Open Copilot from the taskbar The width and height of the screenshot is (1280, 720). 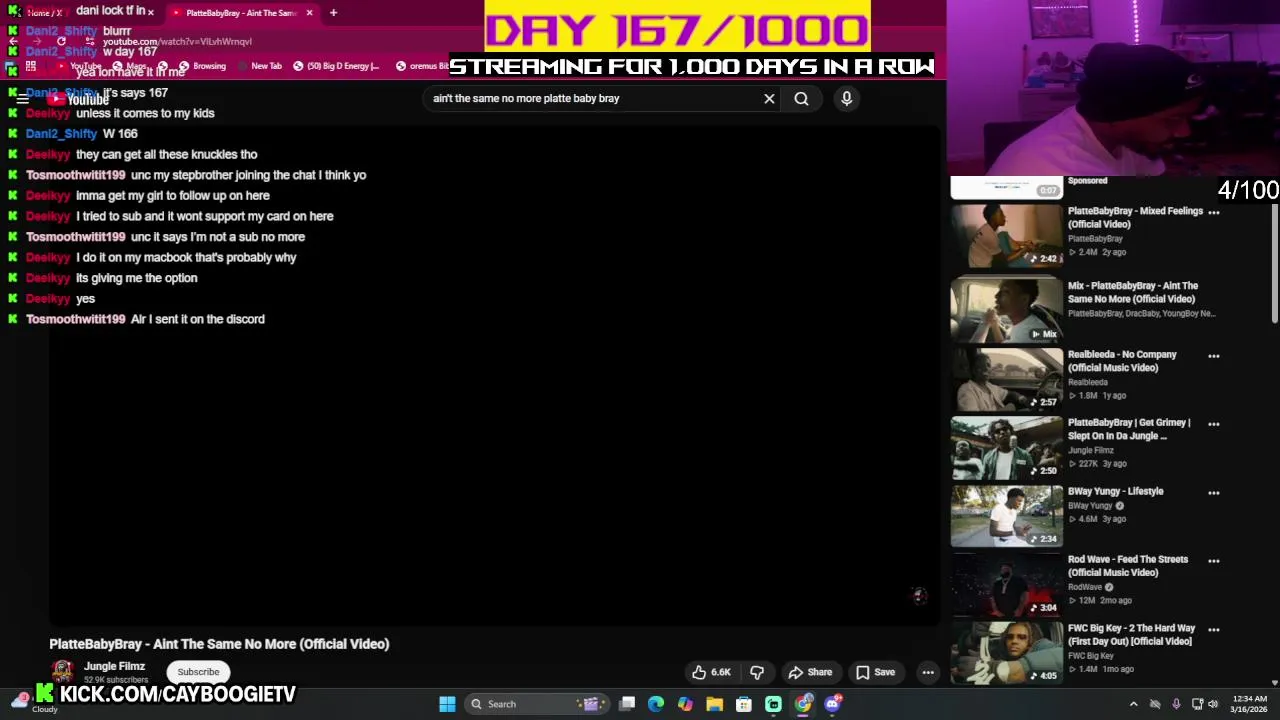click(685, 704)
